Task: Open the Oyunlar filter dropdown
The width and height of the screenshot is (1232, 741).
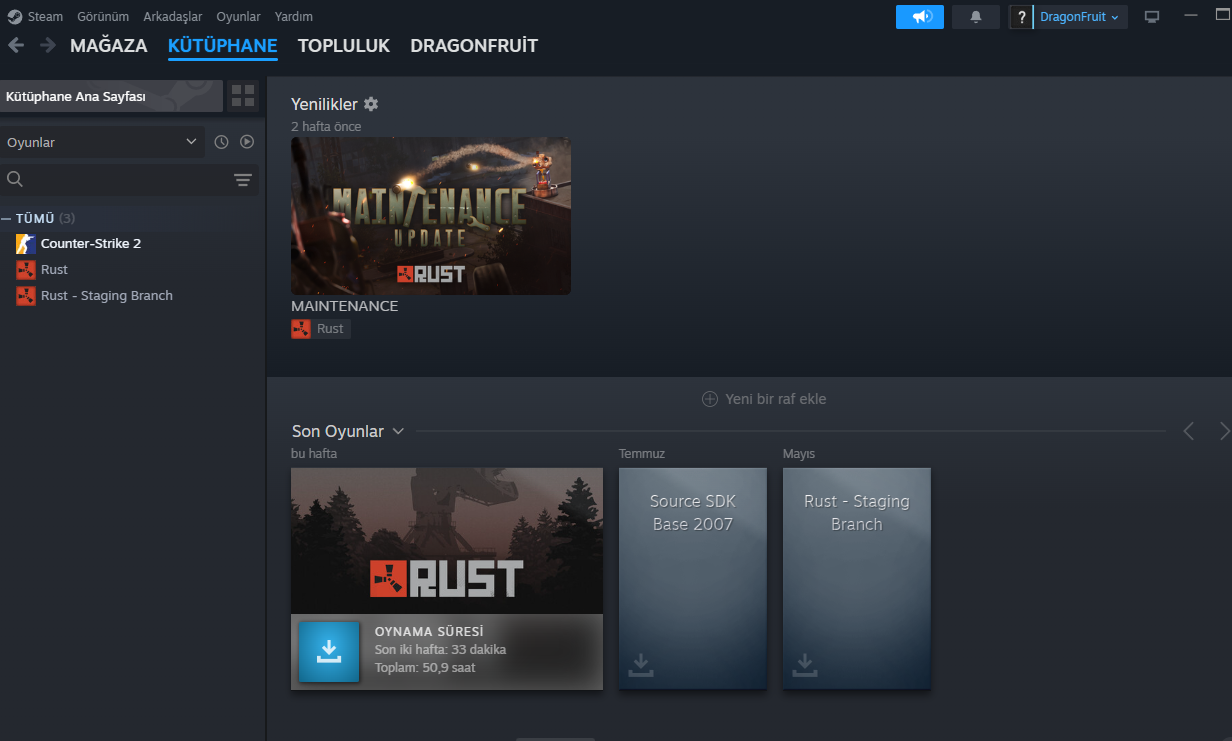Action: [x=102, y=142]
